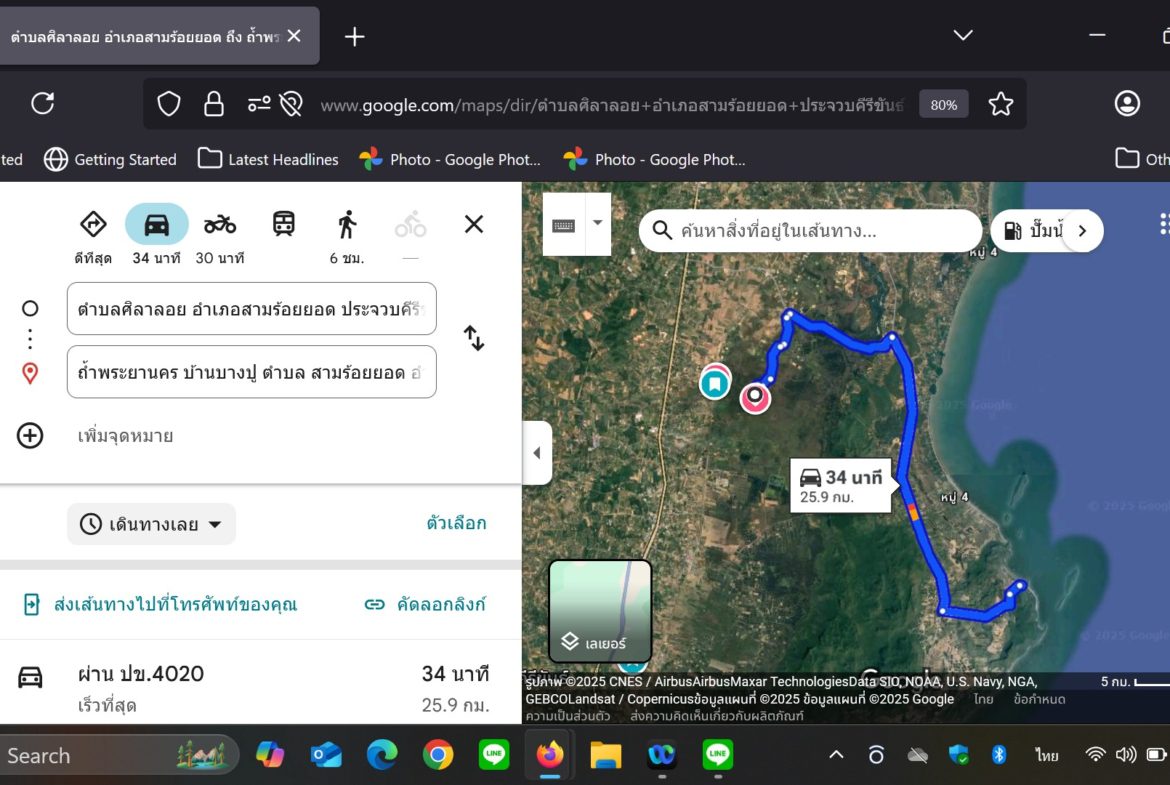Select the motorcycle travel mode
Screen dimensions: 1170x785
pyautogui.click(x=219, y=224)
